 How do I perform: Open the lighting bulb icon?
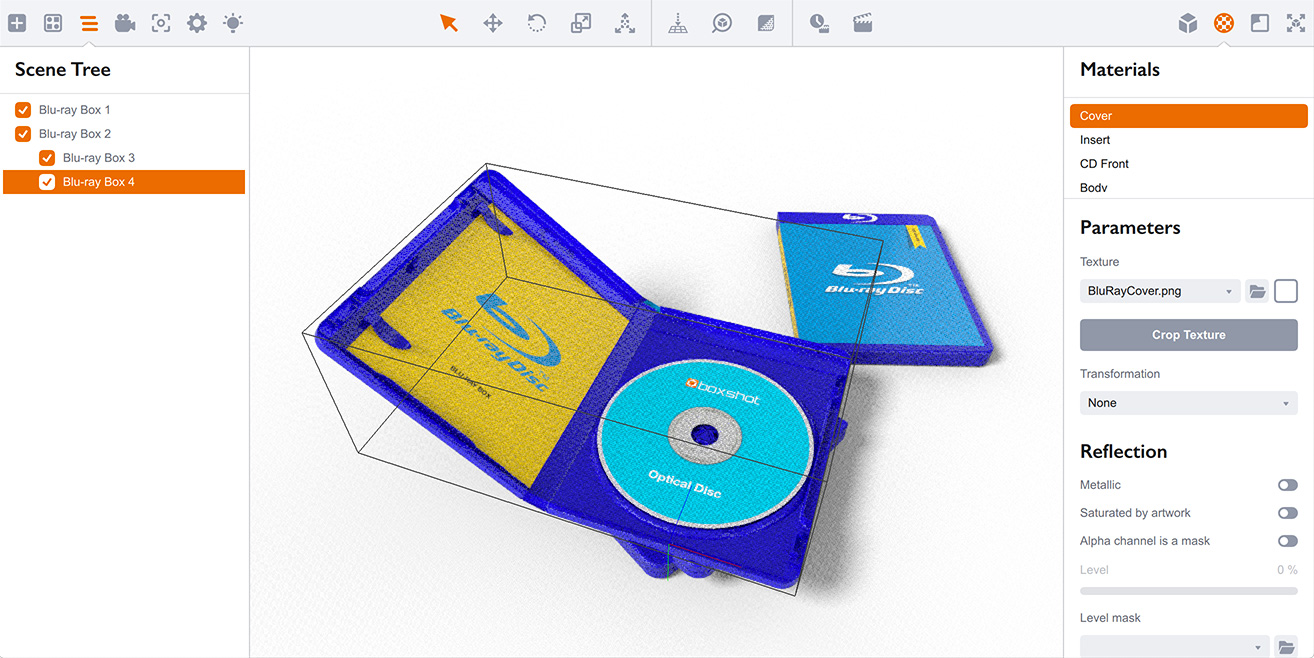tap(233, 23)
